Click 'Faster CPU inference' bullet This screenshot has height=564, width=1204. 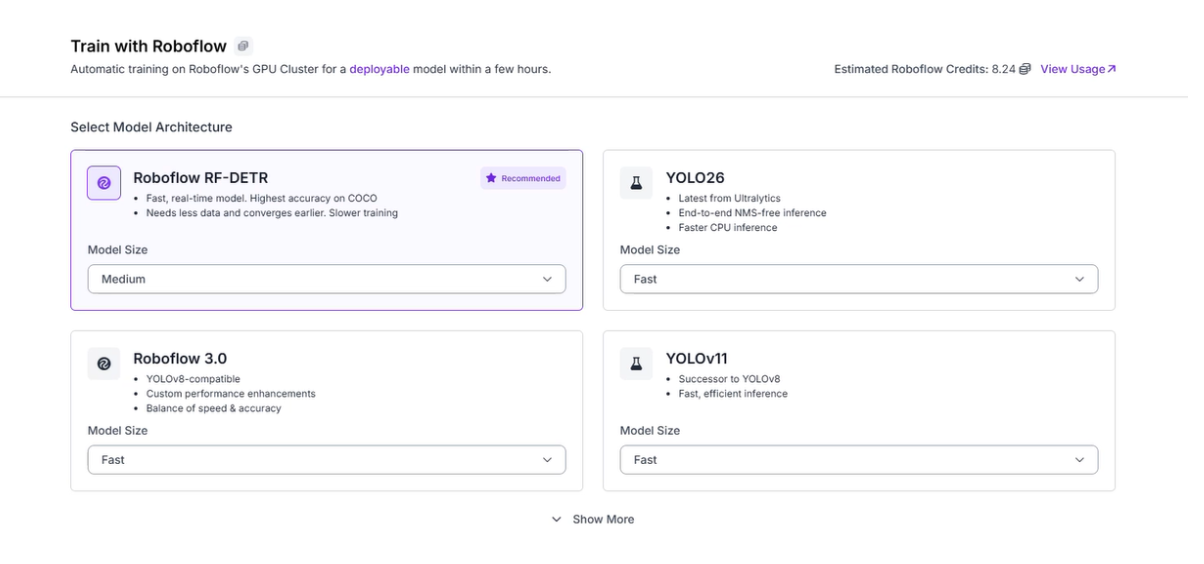[727, 228]
